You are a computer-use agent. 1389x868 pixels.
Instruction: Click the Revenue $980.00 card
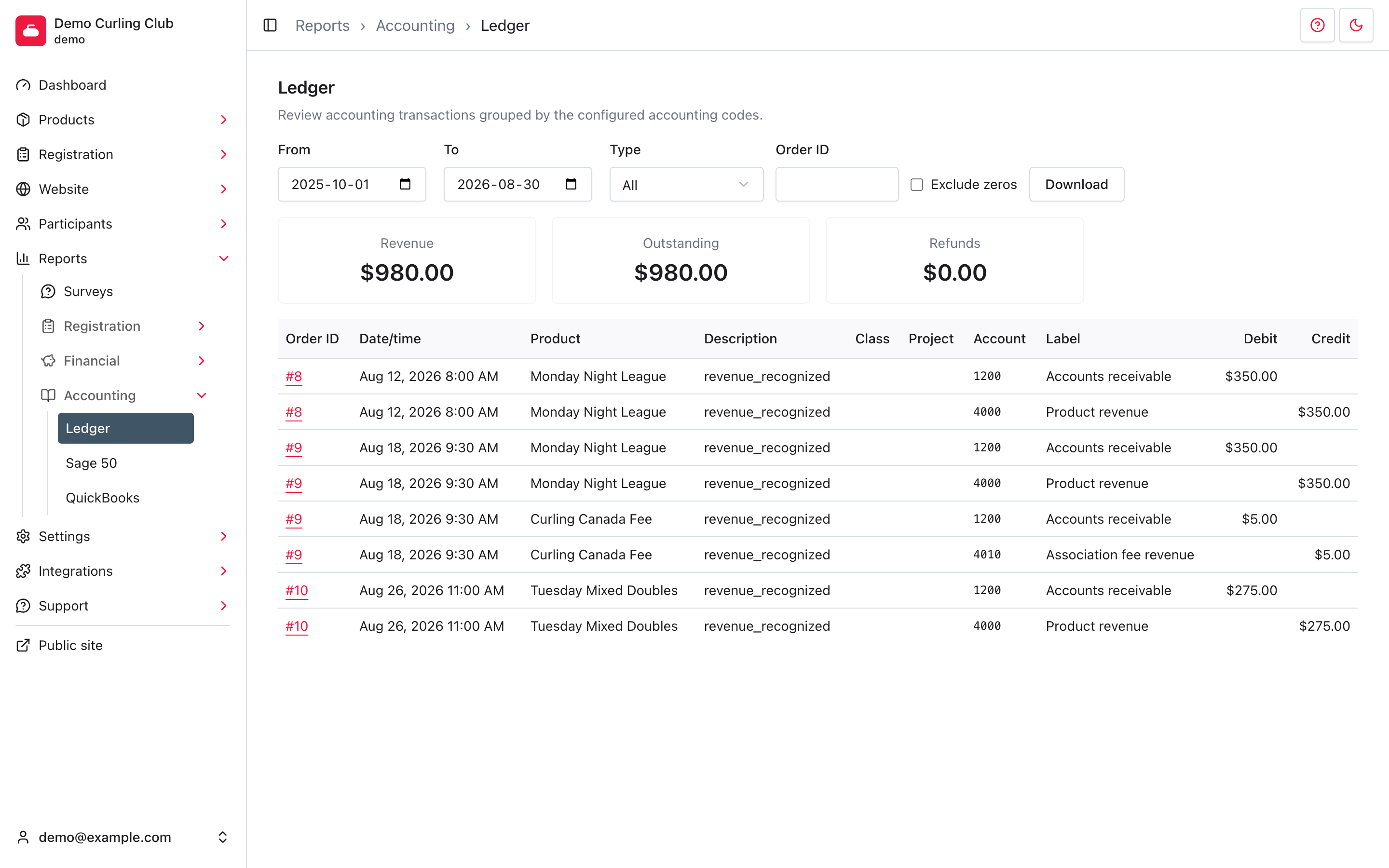click(407, 260)
